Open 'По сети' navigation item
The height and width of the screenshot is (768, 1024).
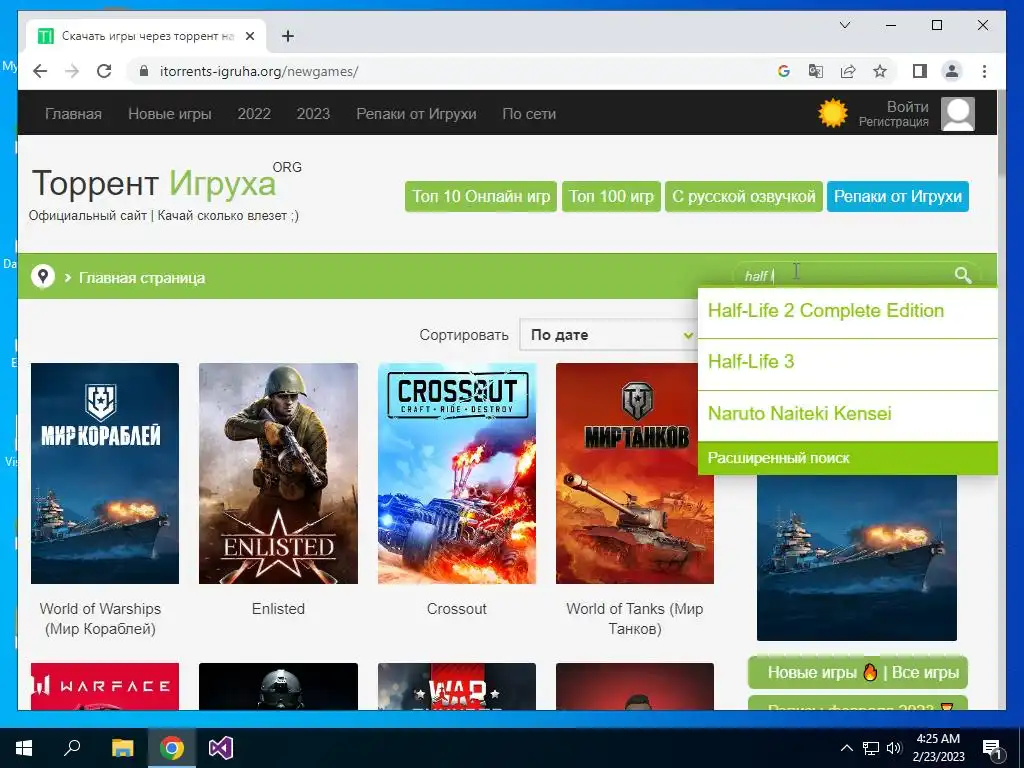pos(529,114)
